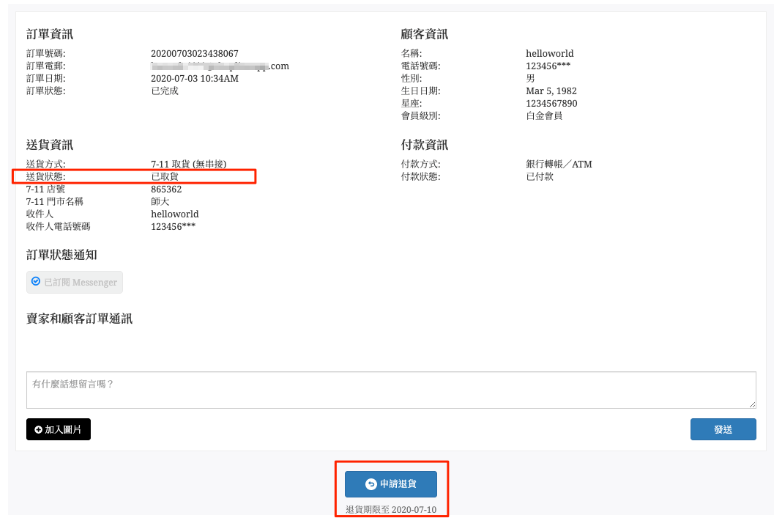Click the blue checkmark icon beside Messenger

[36, 282]
